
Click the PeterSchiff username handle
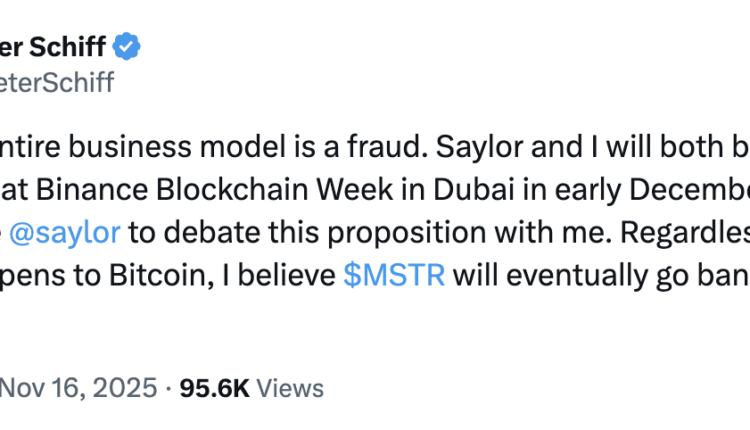pos(57,82)
